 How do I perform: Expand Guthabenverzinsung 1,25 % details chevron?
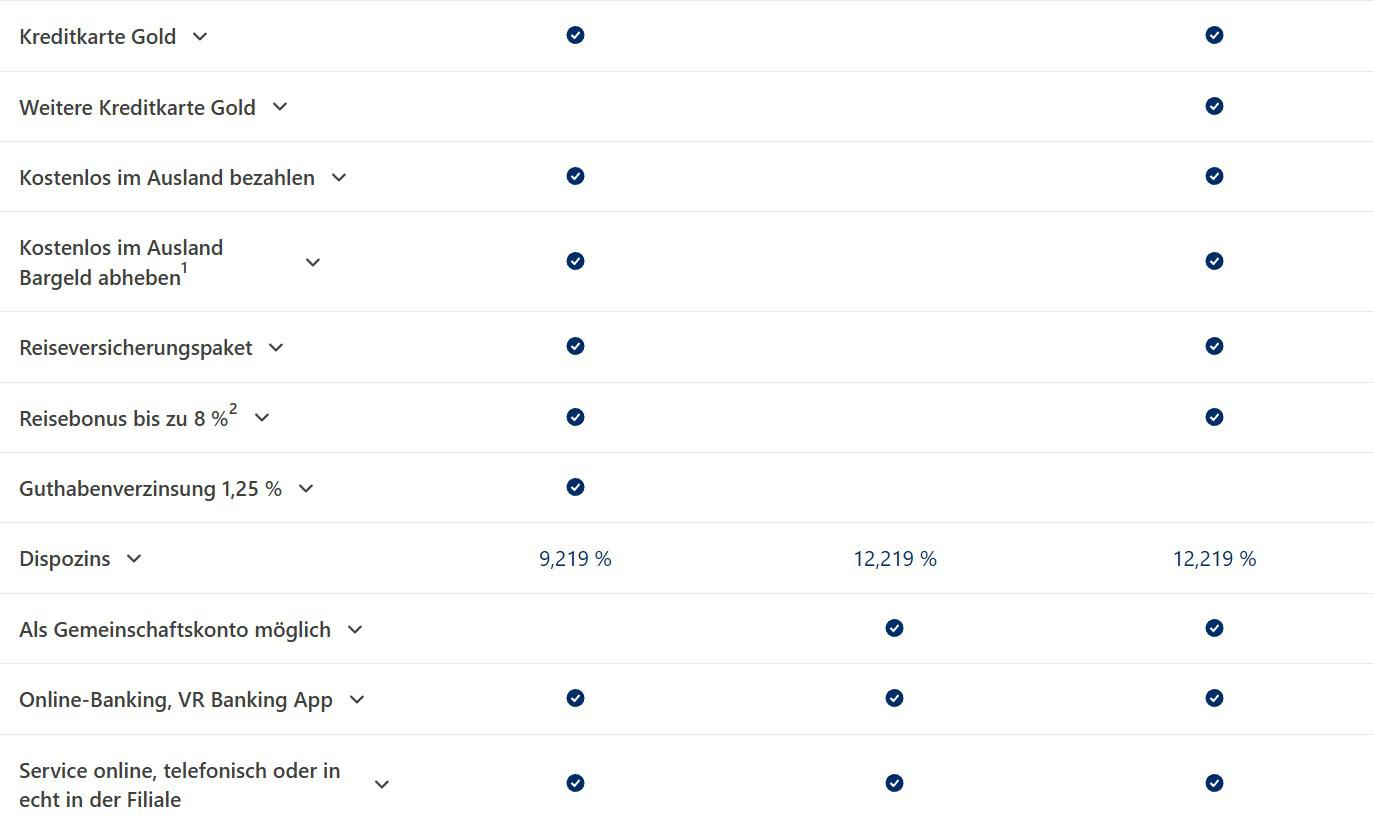point(306,489)
